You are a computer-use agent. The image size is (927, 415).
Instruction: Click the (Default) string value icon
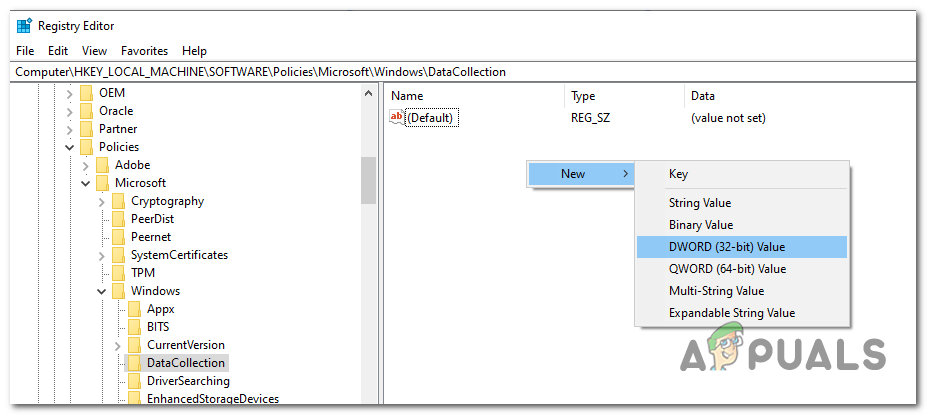(x=396, y=118)
